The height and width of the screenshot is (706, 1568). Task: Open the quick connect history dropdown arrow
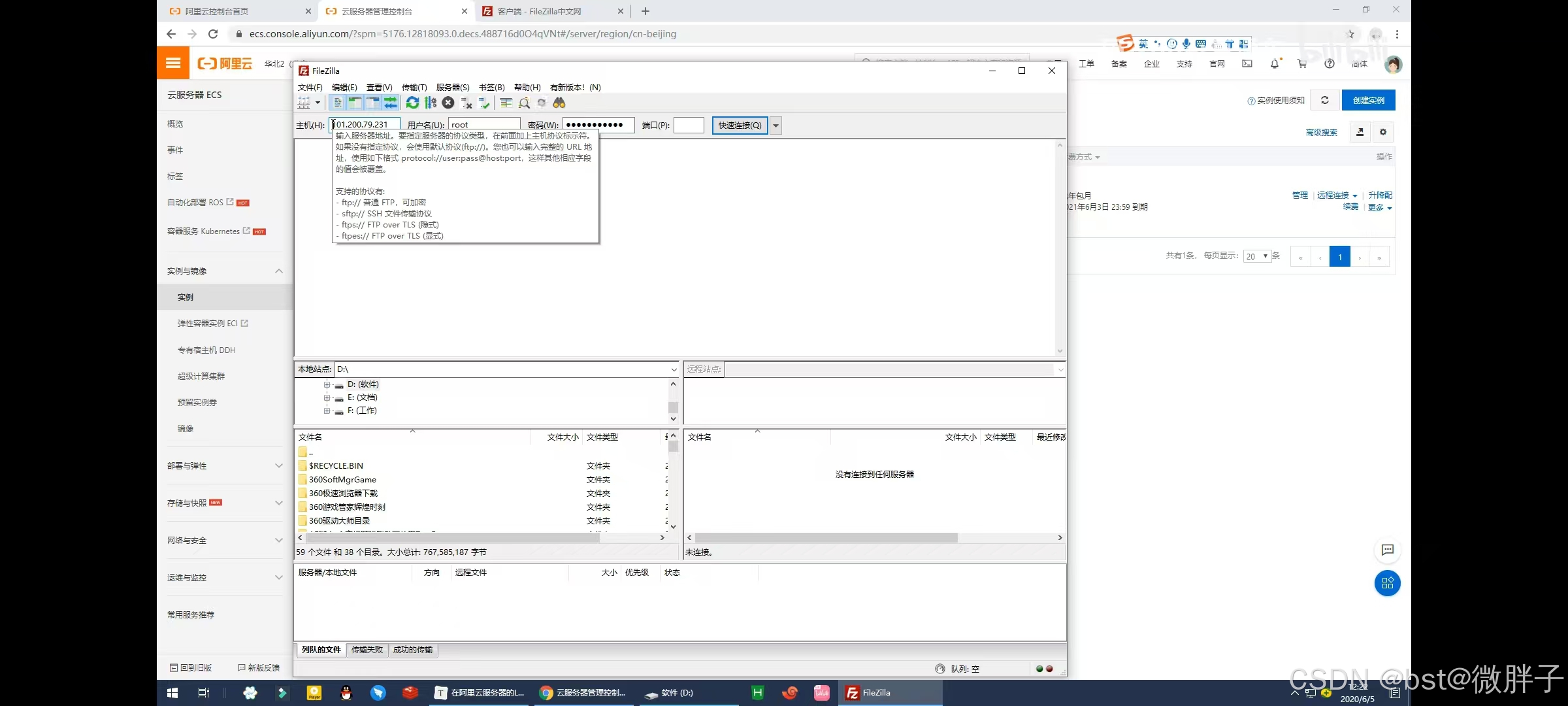click(x=776, y=126)
